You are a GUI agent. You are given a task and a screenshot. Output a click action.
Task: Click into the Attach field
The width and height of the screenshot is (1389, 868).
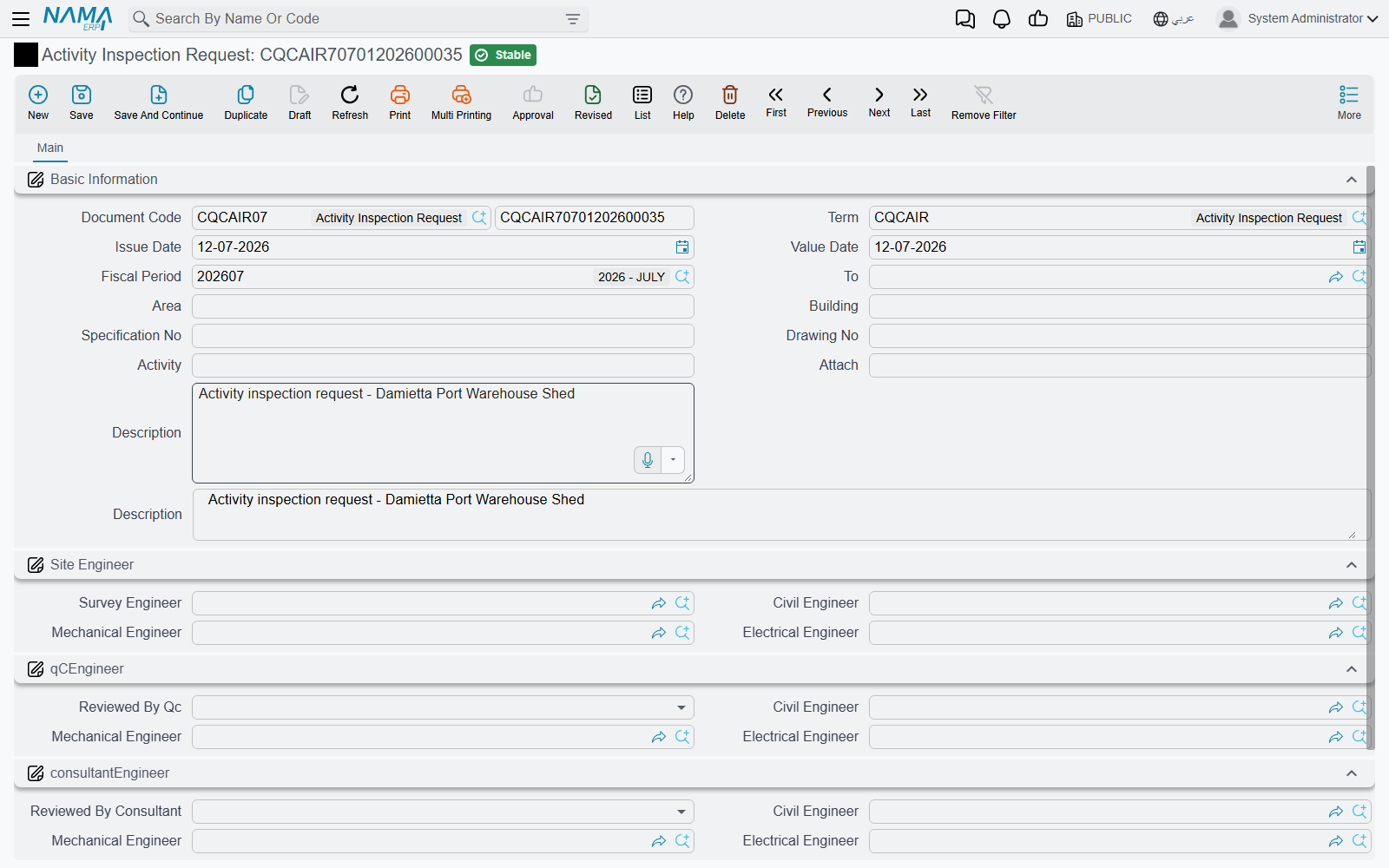coord(1120,365)
